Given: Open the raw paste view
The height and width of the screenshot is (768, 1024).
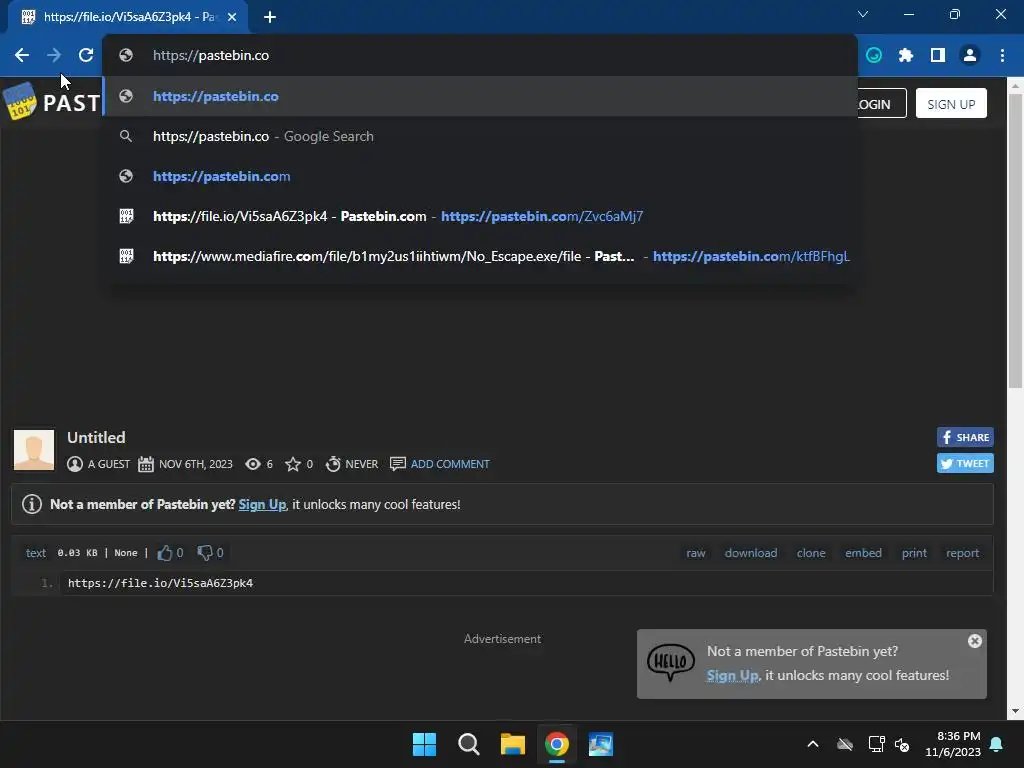Looking at the screenshot, I should pyautogui.click(x=696, y=553).
